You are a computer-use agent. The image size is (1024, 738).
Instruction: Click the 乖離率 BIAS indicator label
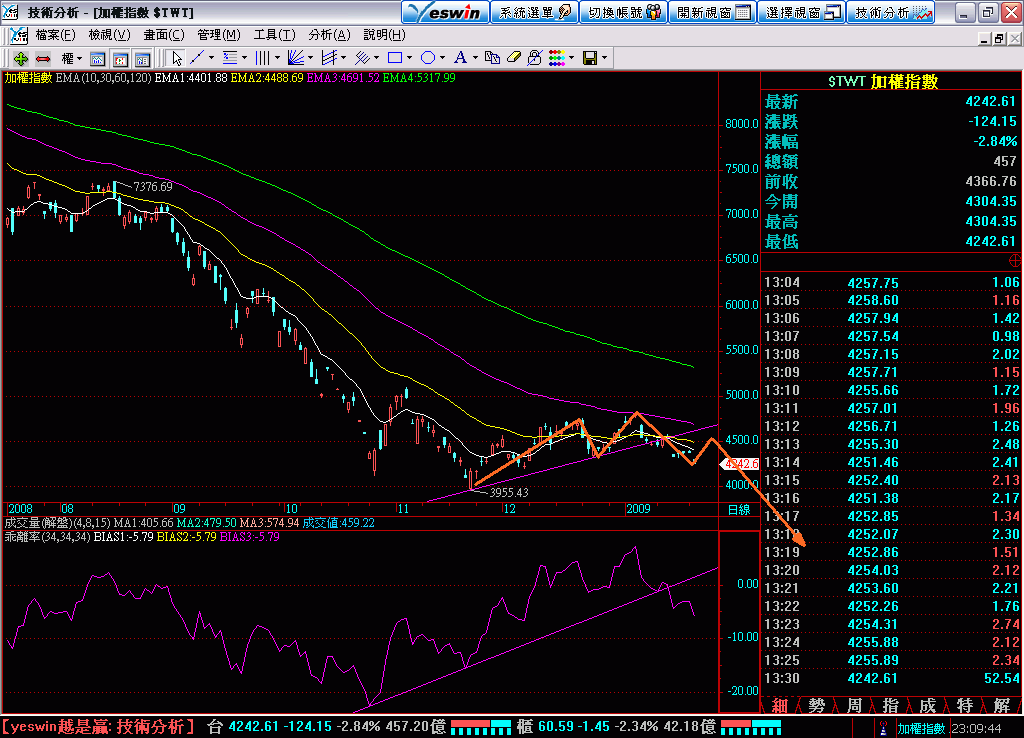click(47, 537)
